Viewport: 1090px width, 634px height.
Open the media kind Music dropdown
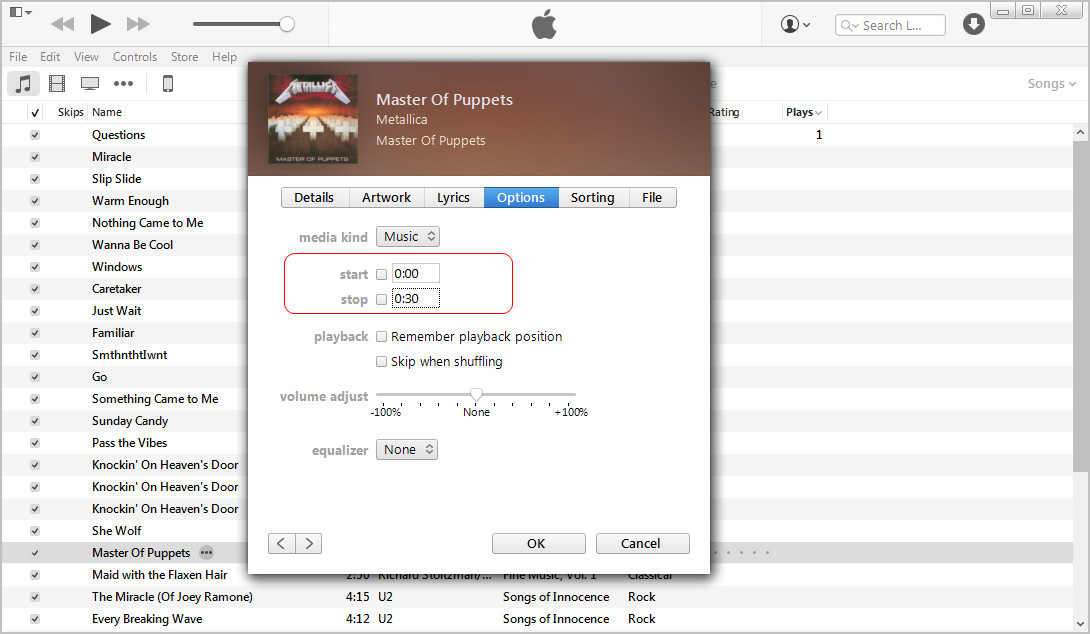[x=408, y=236]
